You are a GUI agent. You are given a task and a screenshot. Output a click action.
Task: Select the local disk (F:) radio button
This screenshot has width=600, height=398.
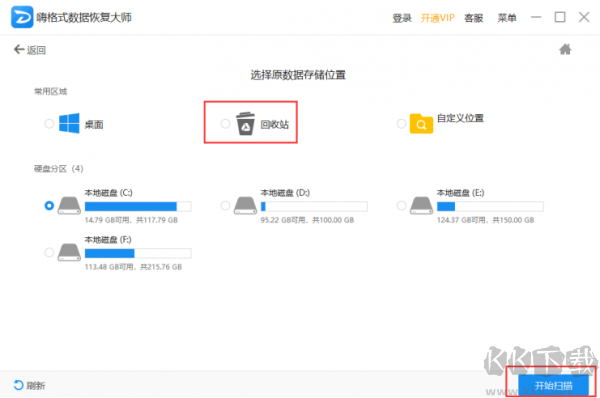point(49,253)
